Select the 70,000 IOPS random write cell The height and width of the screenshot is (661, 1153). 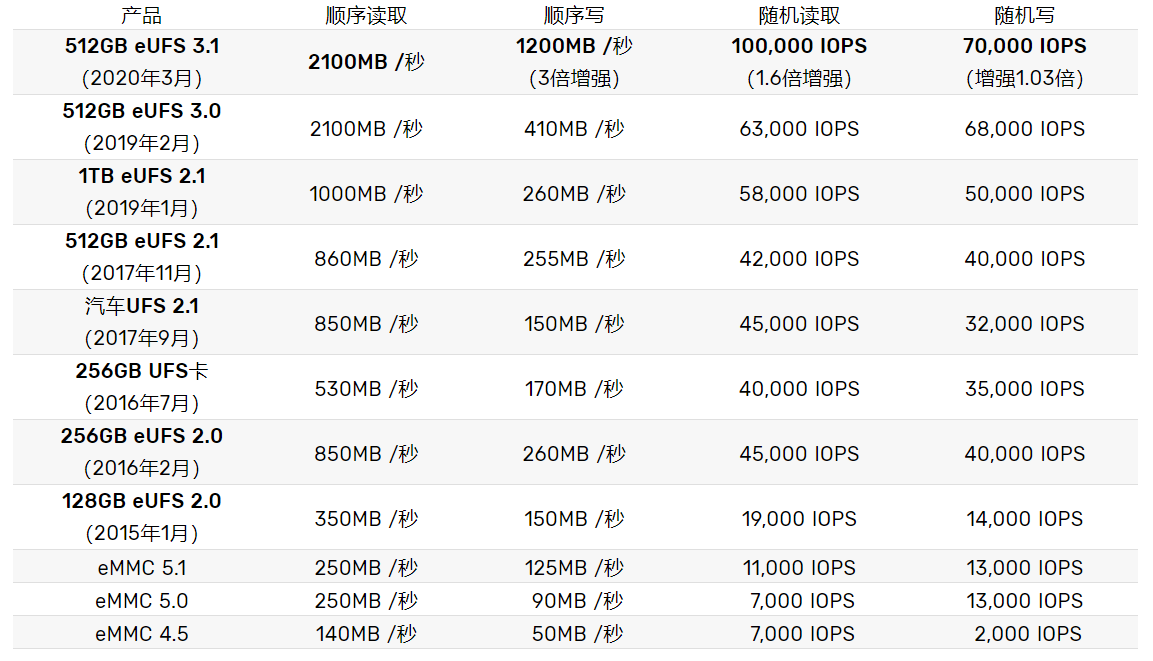pos(1024,62)
